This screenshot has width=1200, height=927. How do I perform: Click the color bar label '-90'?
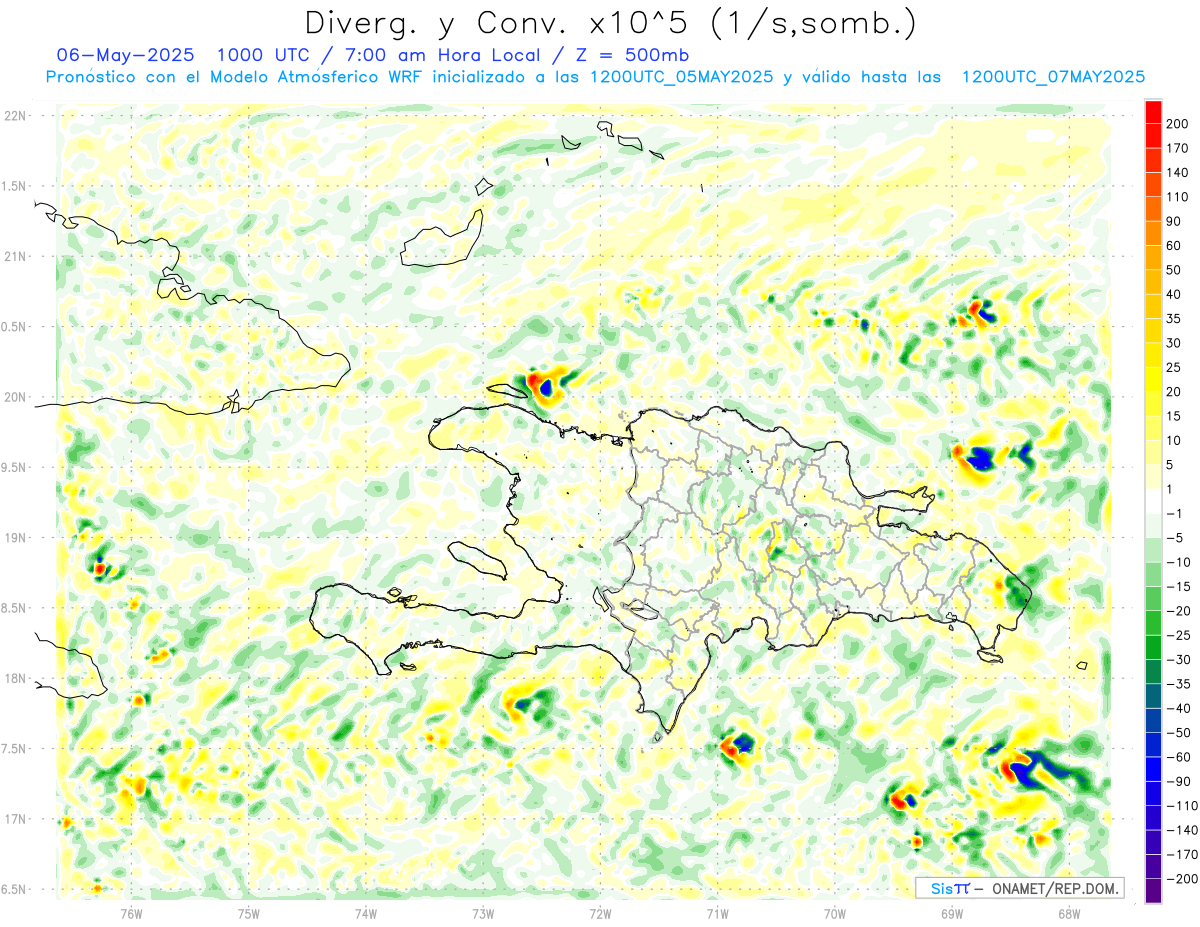tap(1179, 782)
